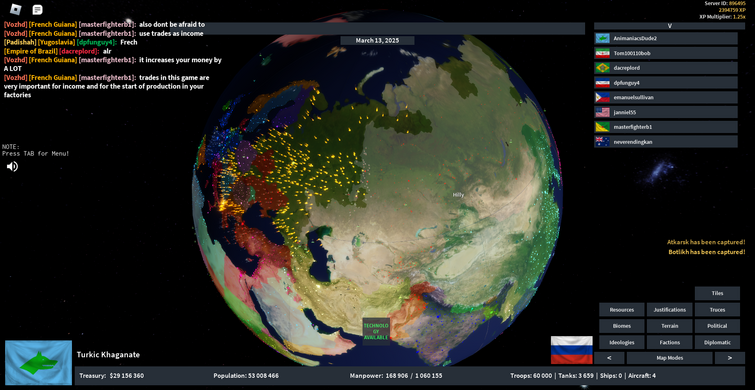The width and height of the screenshot is (755, 390).
Task: Open the Roblox menu icon
Action: [16, 9]
